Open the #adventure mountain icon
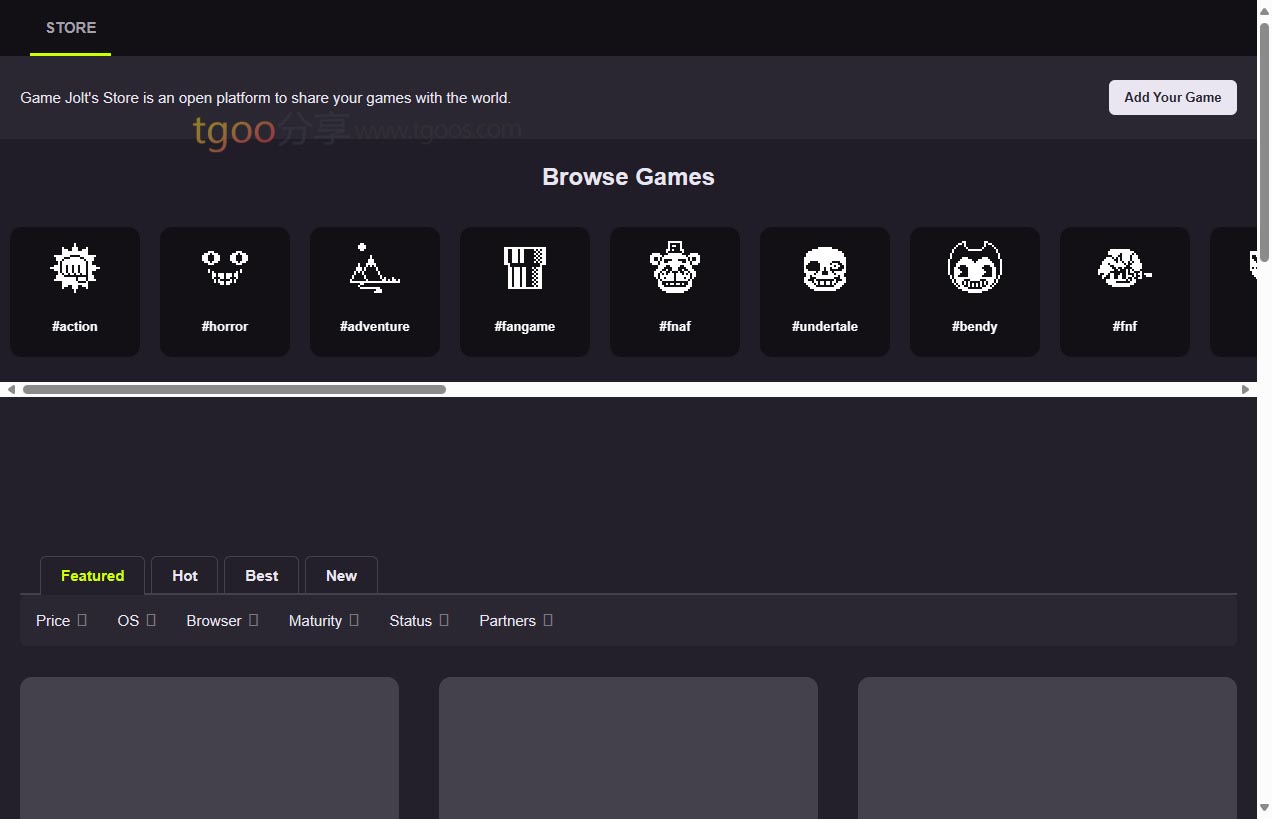1272x819 pixels. point(375,269)
